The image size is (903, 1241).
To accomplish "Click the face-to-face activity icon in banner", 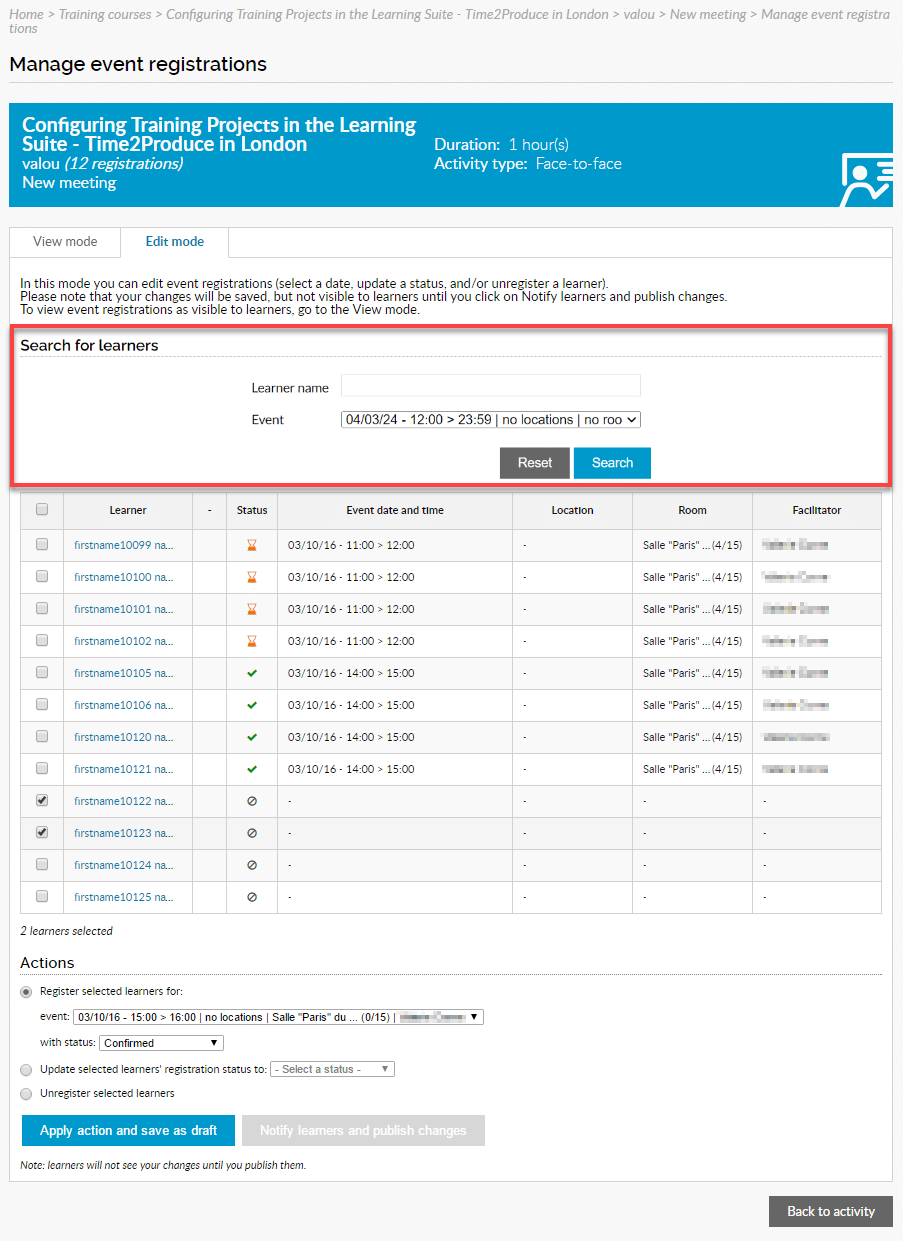I will tap(866, 180).
